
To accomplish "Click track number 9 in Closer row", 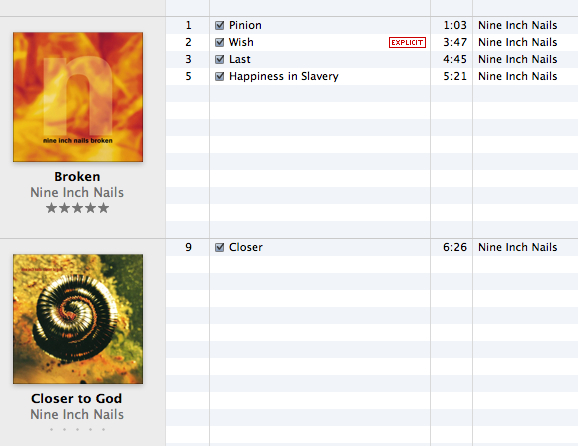I will [x=188, y=247].
